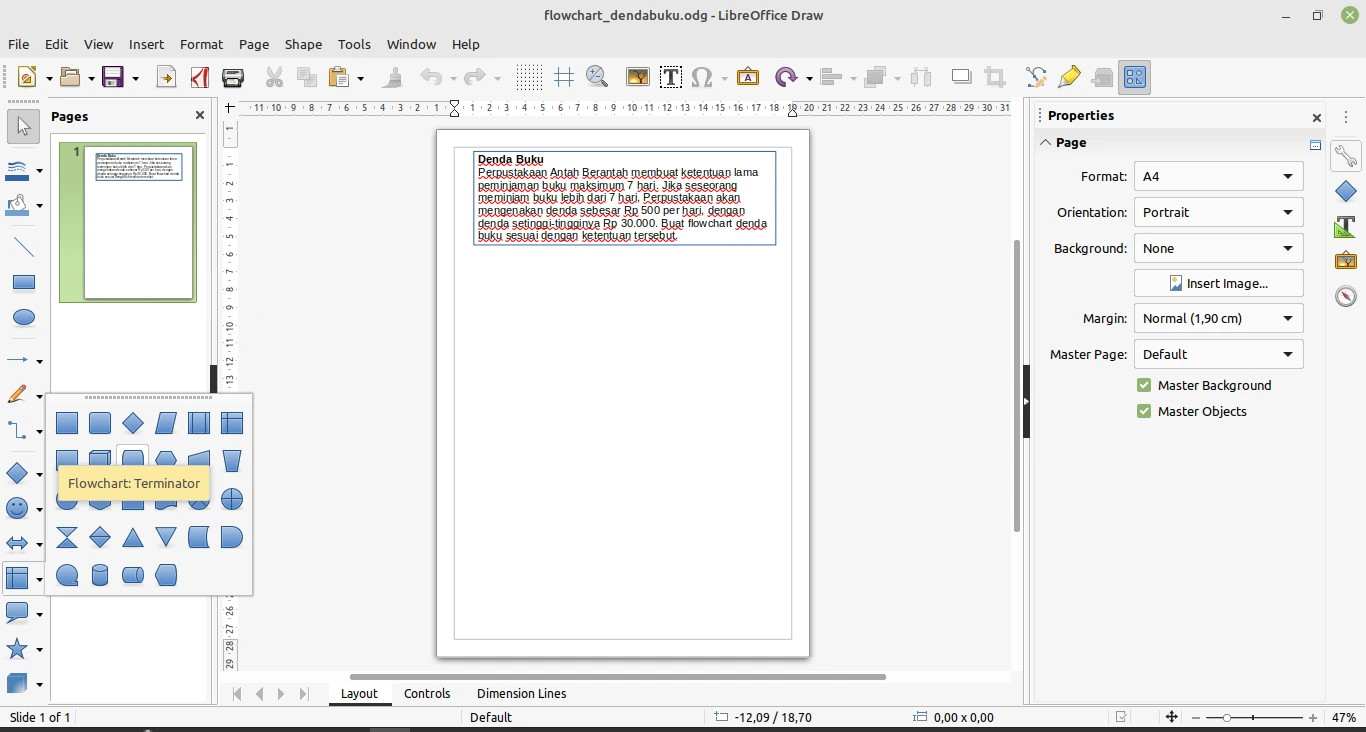This screenshot has height=732, width=1366.
Task: Select Flowchart: Display shape in popup
Action: tap(166, 575)
